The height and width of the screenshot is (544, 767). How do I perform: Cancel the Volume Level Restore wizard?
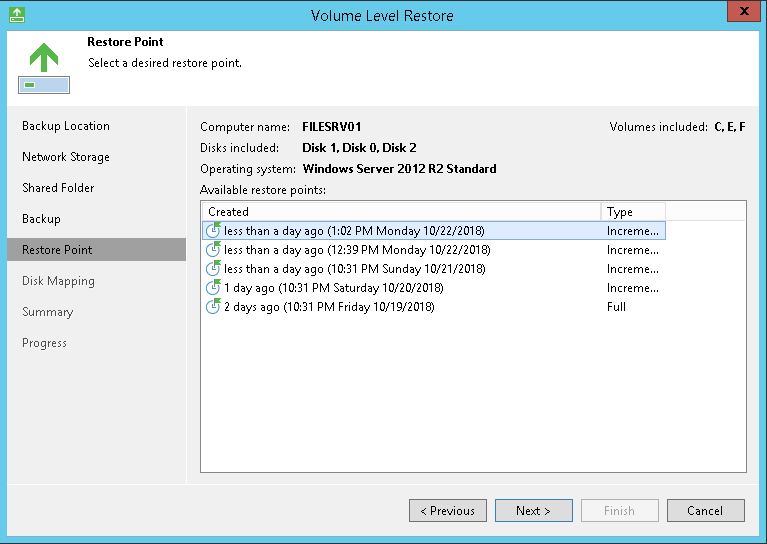coord(705,511)
